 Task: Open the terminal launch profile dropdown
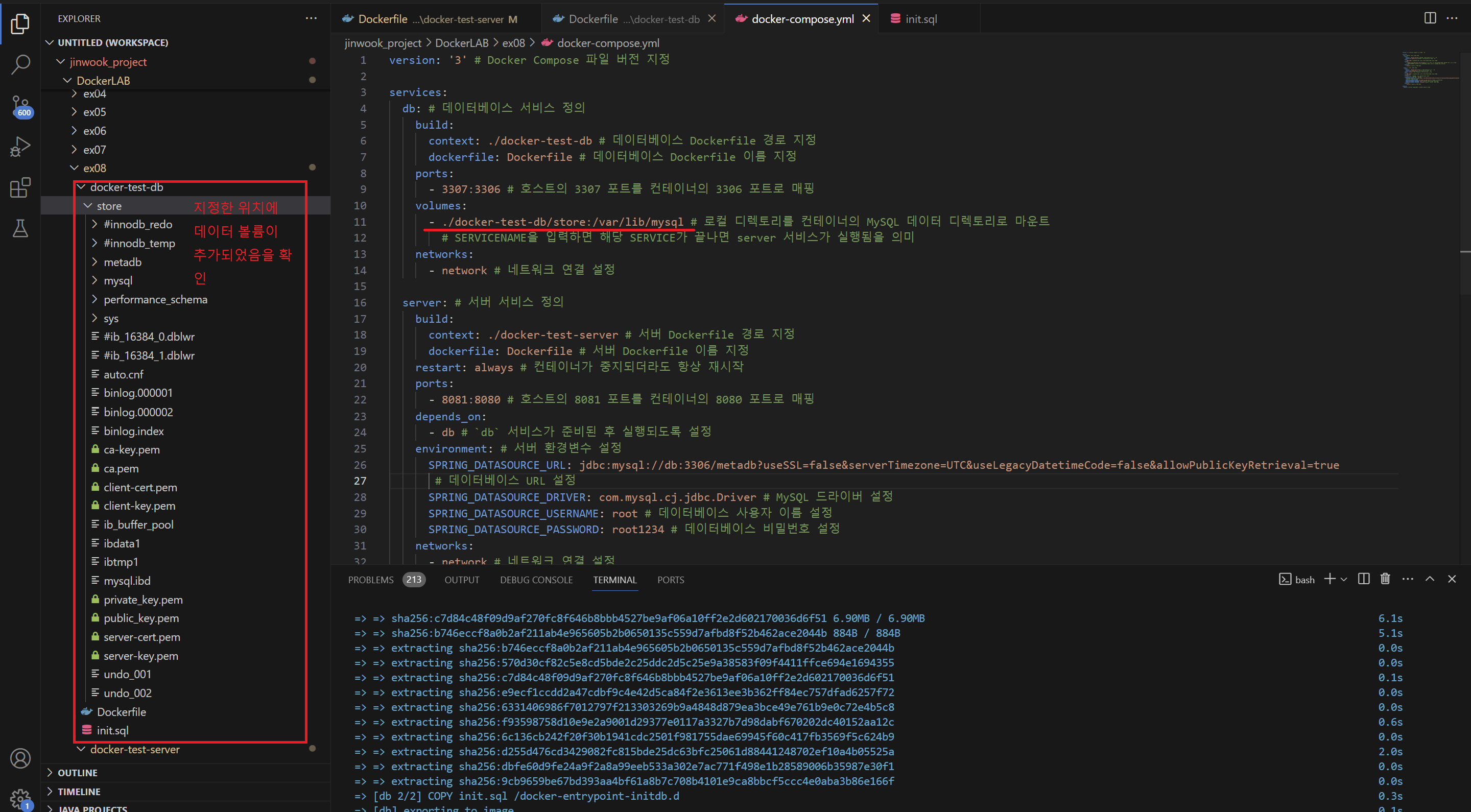pos(1344,580)
